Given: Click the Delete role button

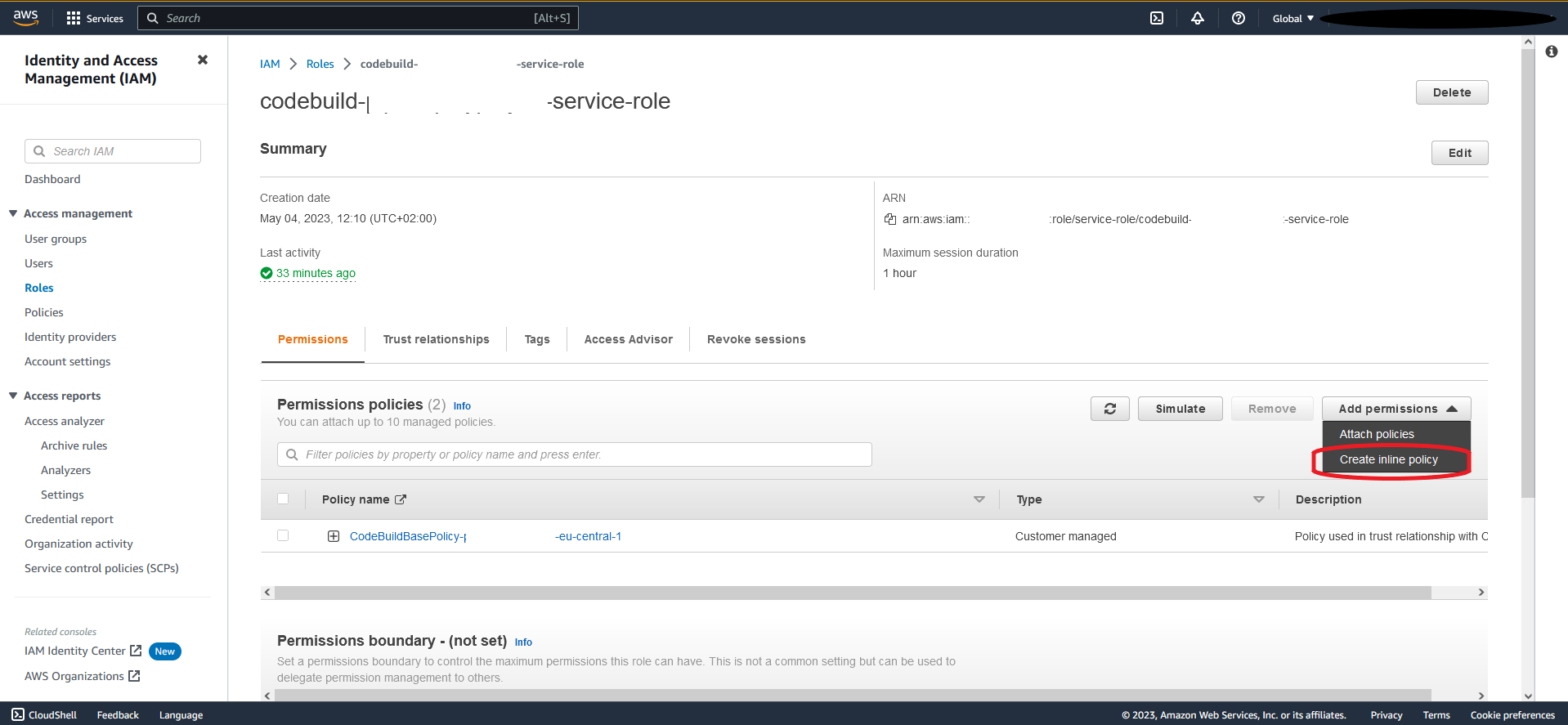Looking at the screenshot, I should pyautogui.click(x=1452, y=92).
